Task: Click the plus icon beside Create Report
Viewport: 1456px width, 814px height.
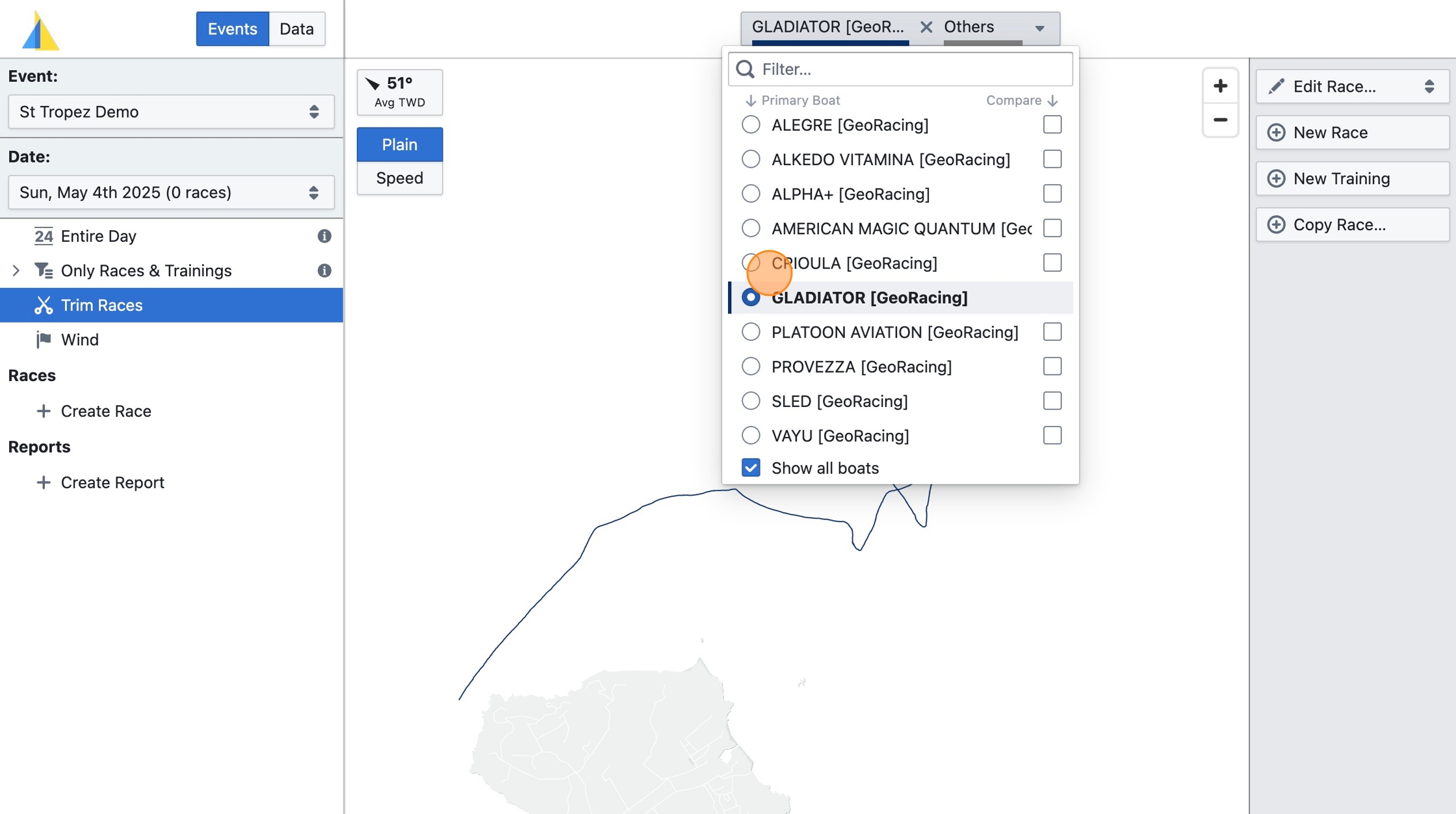Action: click(44, 482)
